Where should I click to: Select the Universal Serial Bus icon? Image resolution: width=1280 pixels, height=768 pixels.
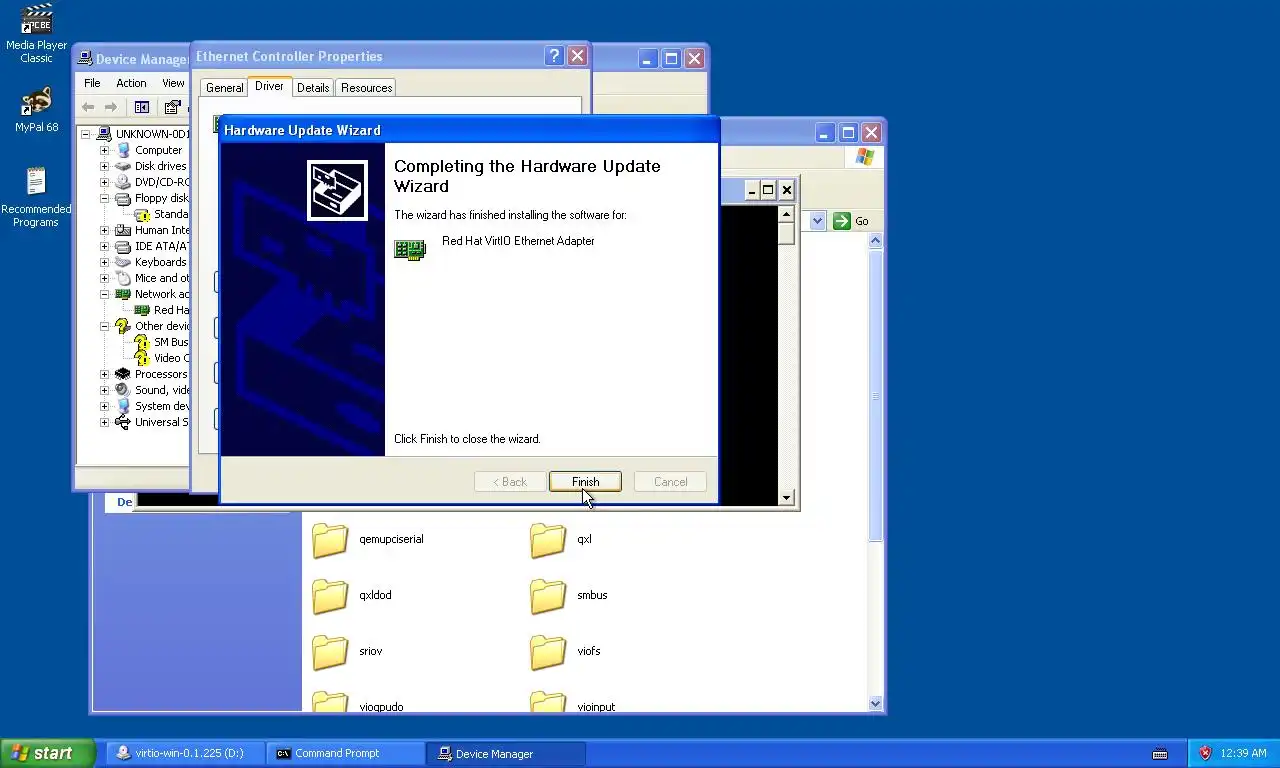pyautogui.click(x=123, y=422)
